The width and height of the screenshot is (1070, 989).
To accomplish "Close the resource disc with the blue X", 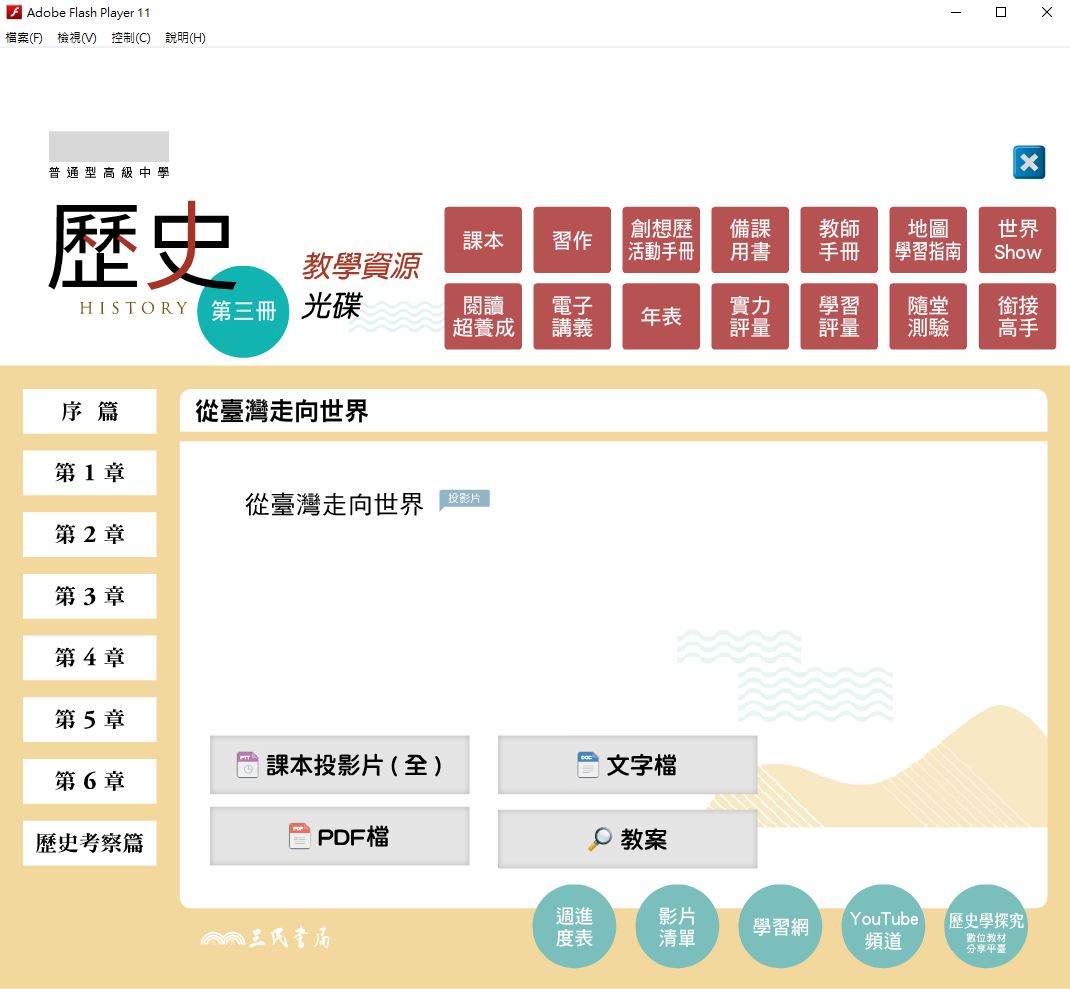I will tap(1029, 162).
